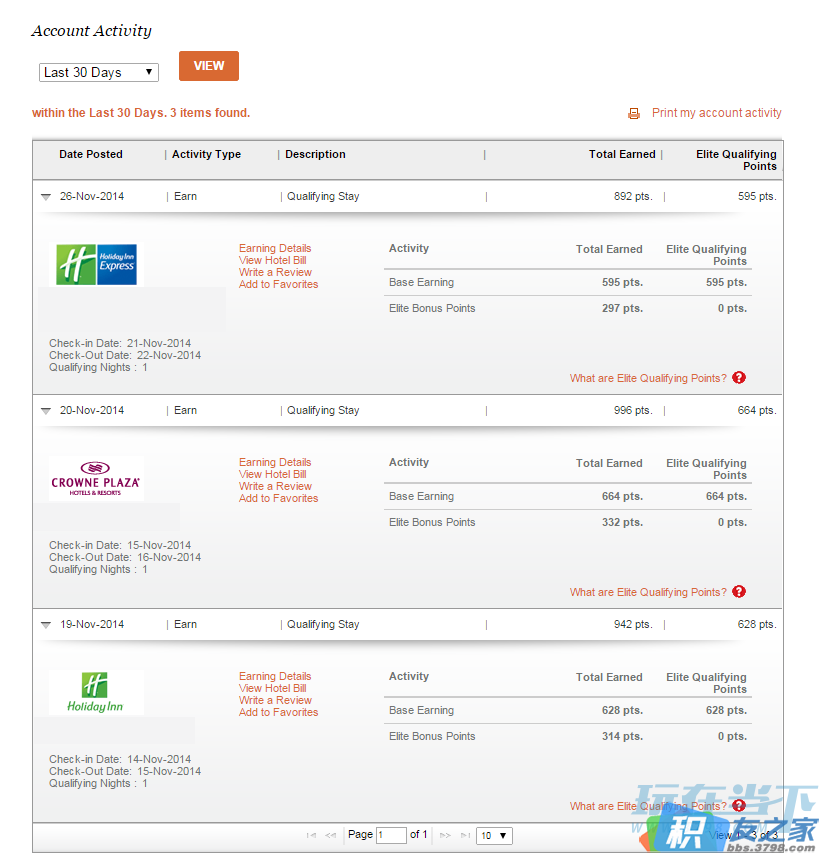Open the Last 30 Days period dropdown
The height and width of the screenshot is (859, 824).
coord(99,72)
